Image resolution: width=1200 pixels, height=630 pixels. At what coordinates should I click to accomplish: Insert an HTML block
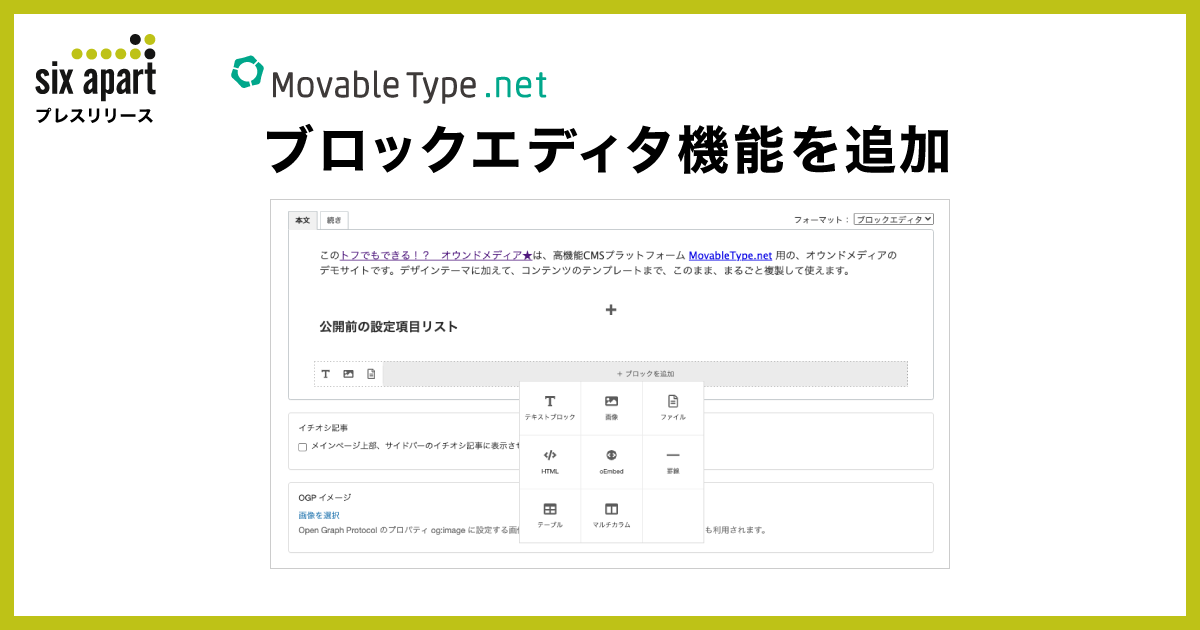click(x=550, y=462)
